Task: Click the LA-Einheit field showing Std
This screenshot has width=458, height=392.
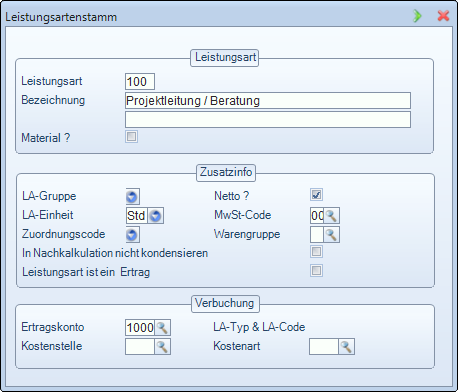Action: point(137,216)
